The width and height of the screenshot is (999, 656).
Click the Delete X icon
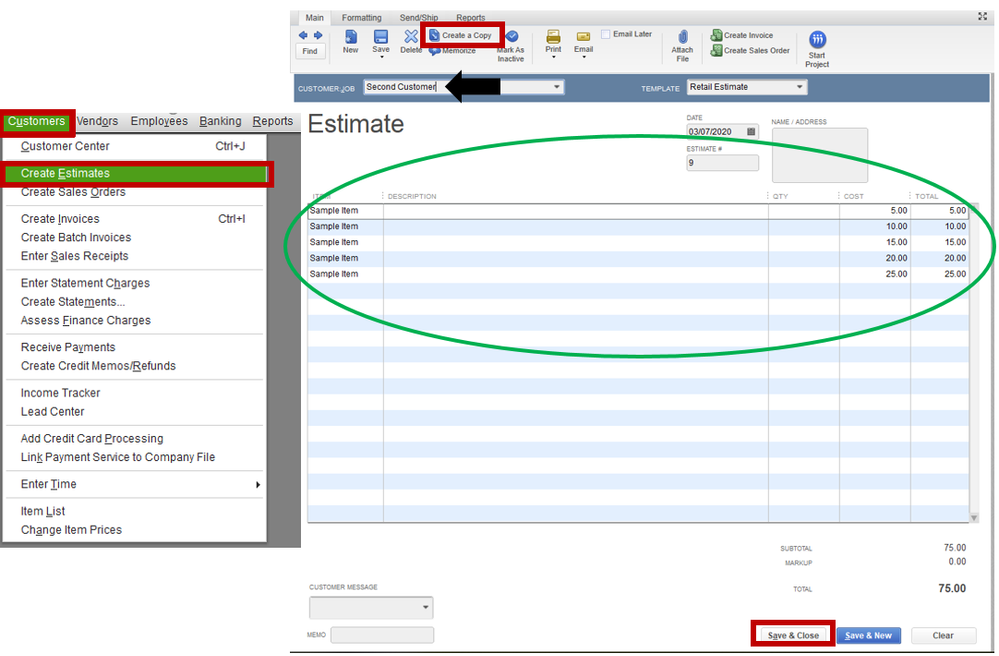click(411, 36)
